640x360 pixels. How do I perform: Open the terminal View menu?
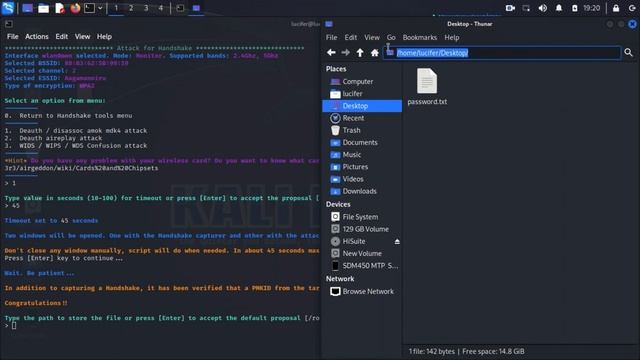click(x=82, y=37)
